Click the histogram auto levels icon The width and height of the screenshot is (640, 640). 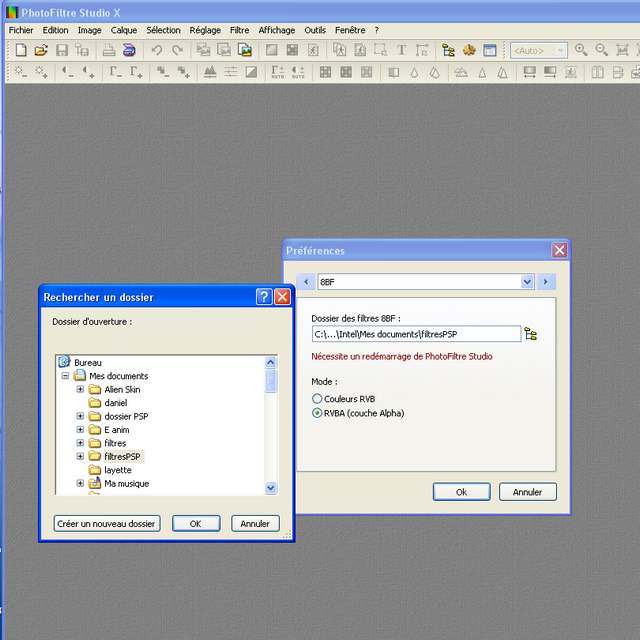[x=210, y=72]
